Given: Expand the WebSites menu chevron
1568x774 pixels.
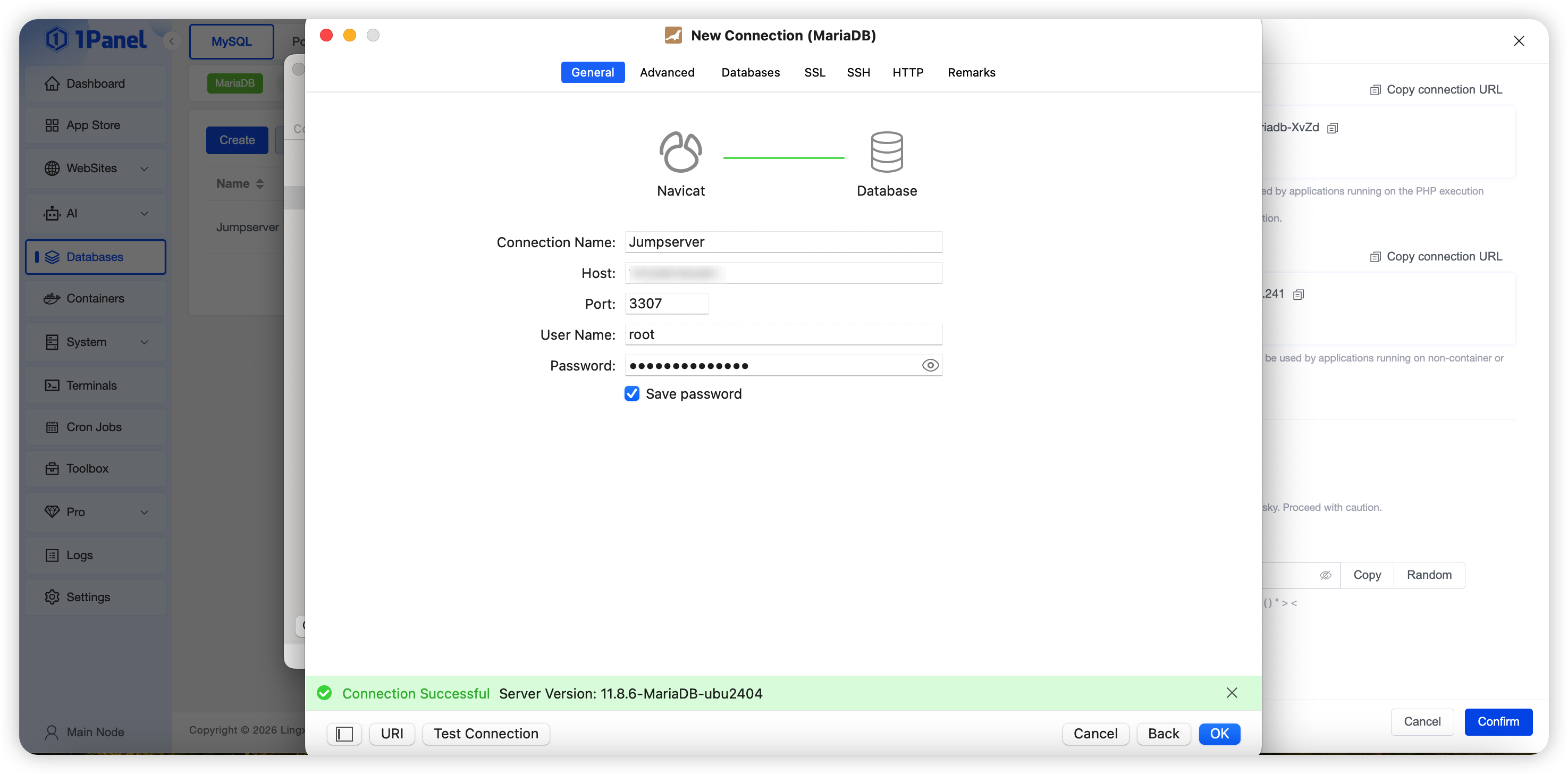Looking at the screenshot, I should click(144, 169).
